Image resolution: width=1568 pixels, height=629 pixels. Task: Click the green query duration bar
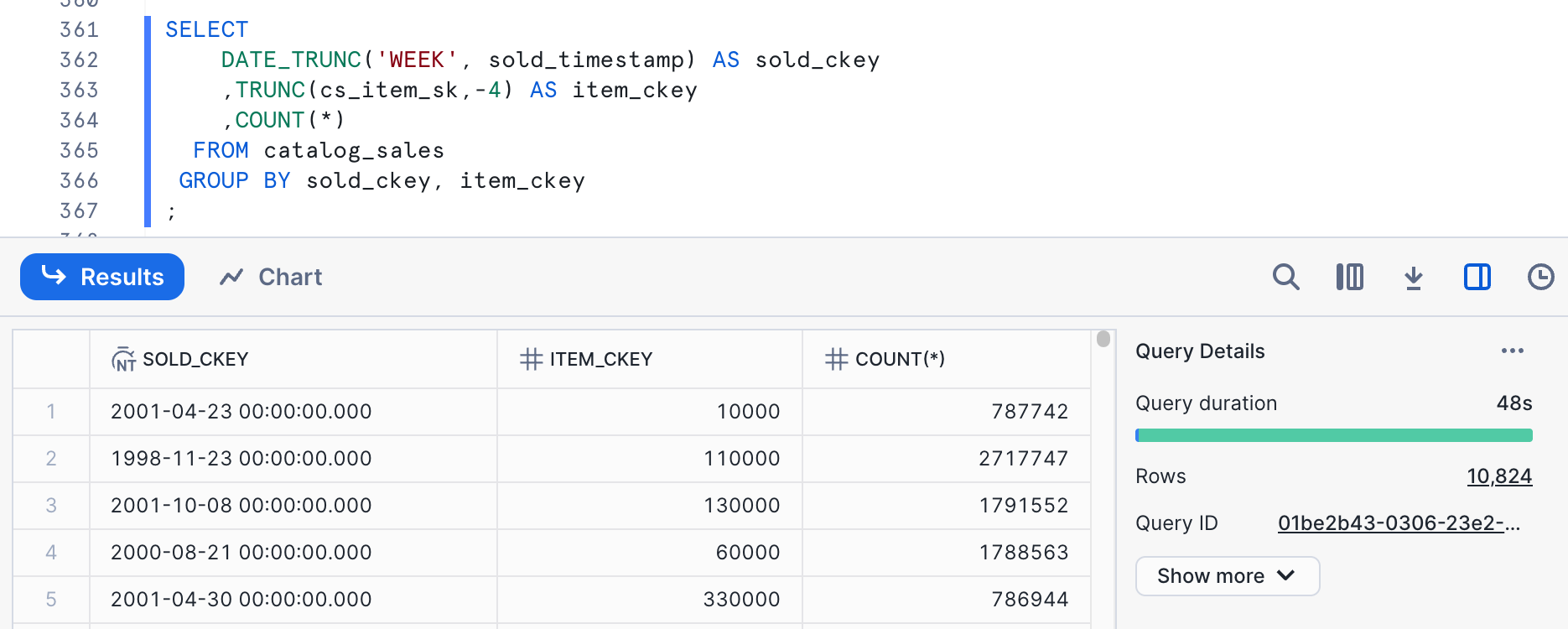[x=1333, y=435]
